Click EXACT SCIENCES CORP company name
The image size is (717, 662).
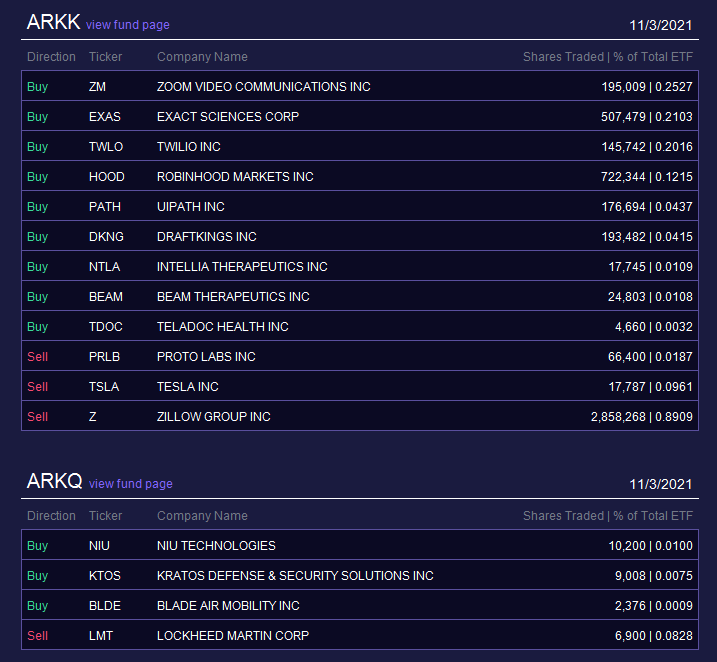[228, 117]
